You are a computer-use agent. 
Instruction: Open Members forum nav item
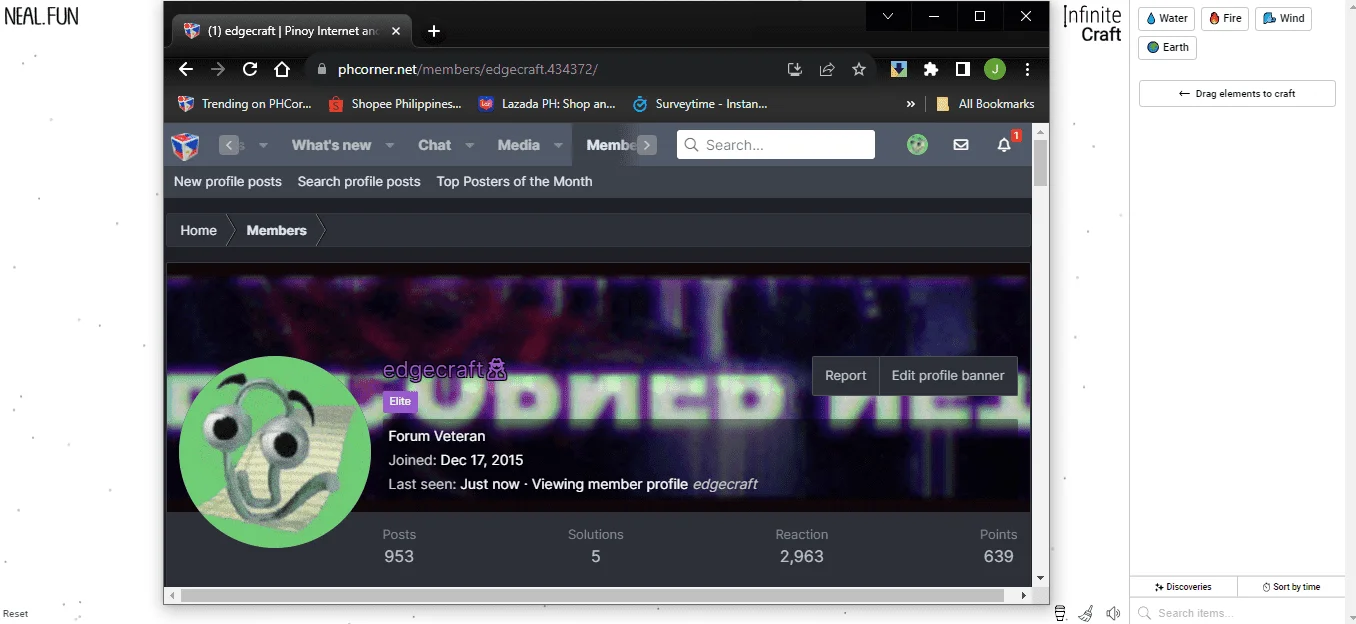[x=610, y=145]
